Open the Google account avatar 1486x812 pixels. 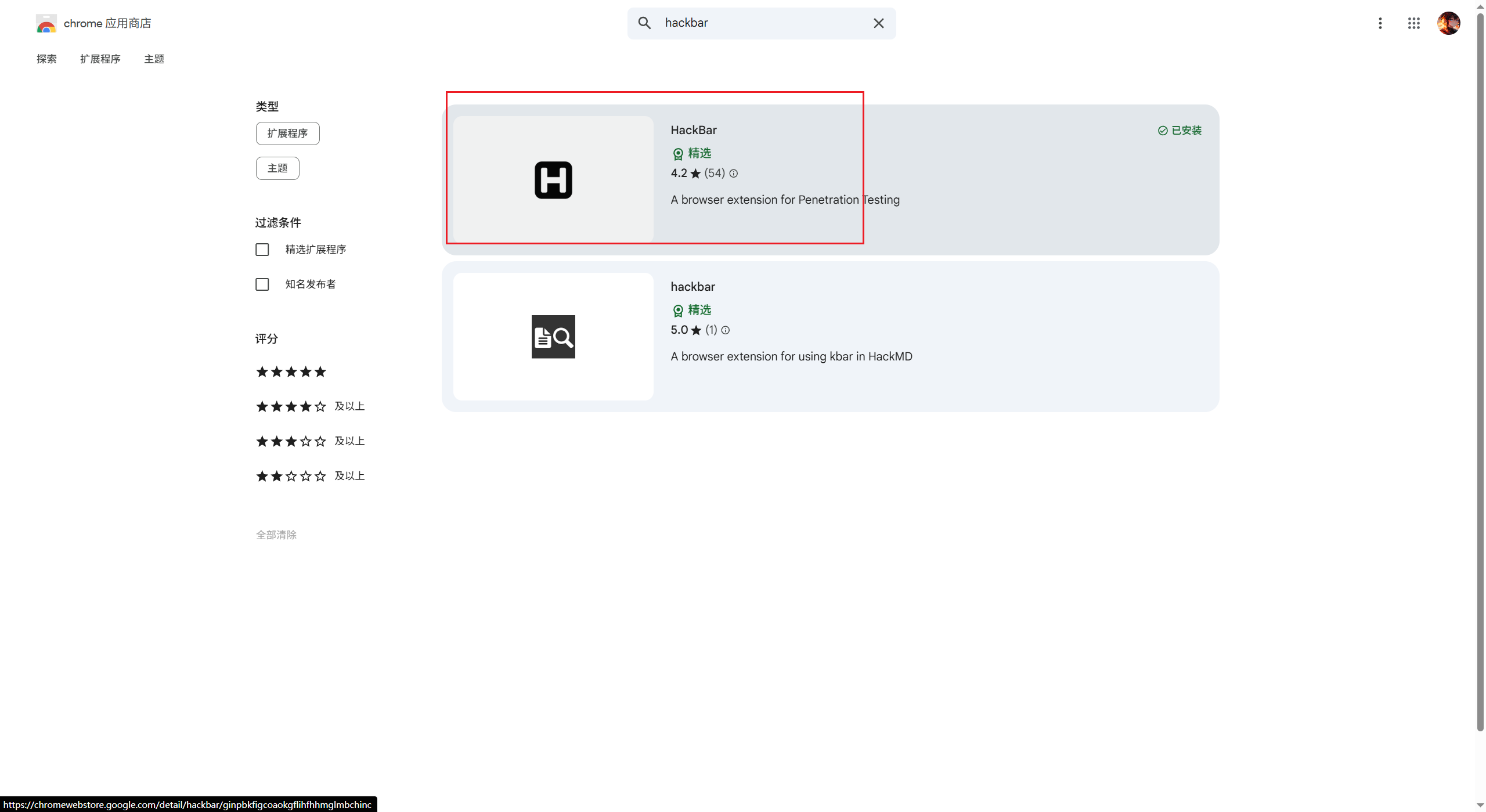[x=1448, y=23]
